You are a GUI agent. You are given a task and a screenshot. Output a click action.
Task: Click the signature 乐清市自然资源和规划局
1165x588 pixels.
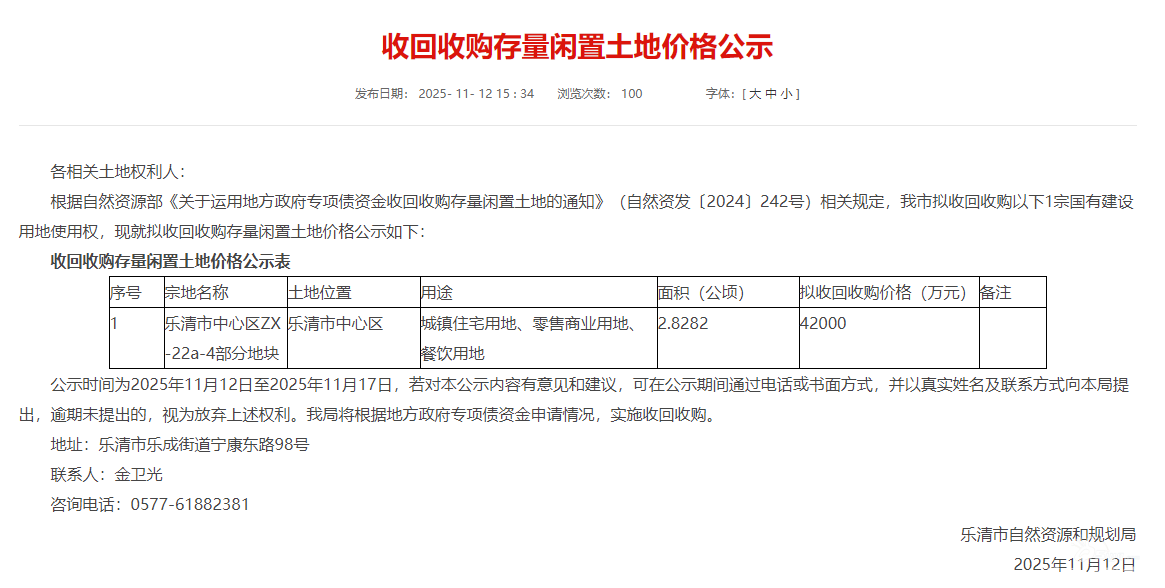point(1047,534)
